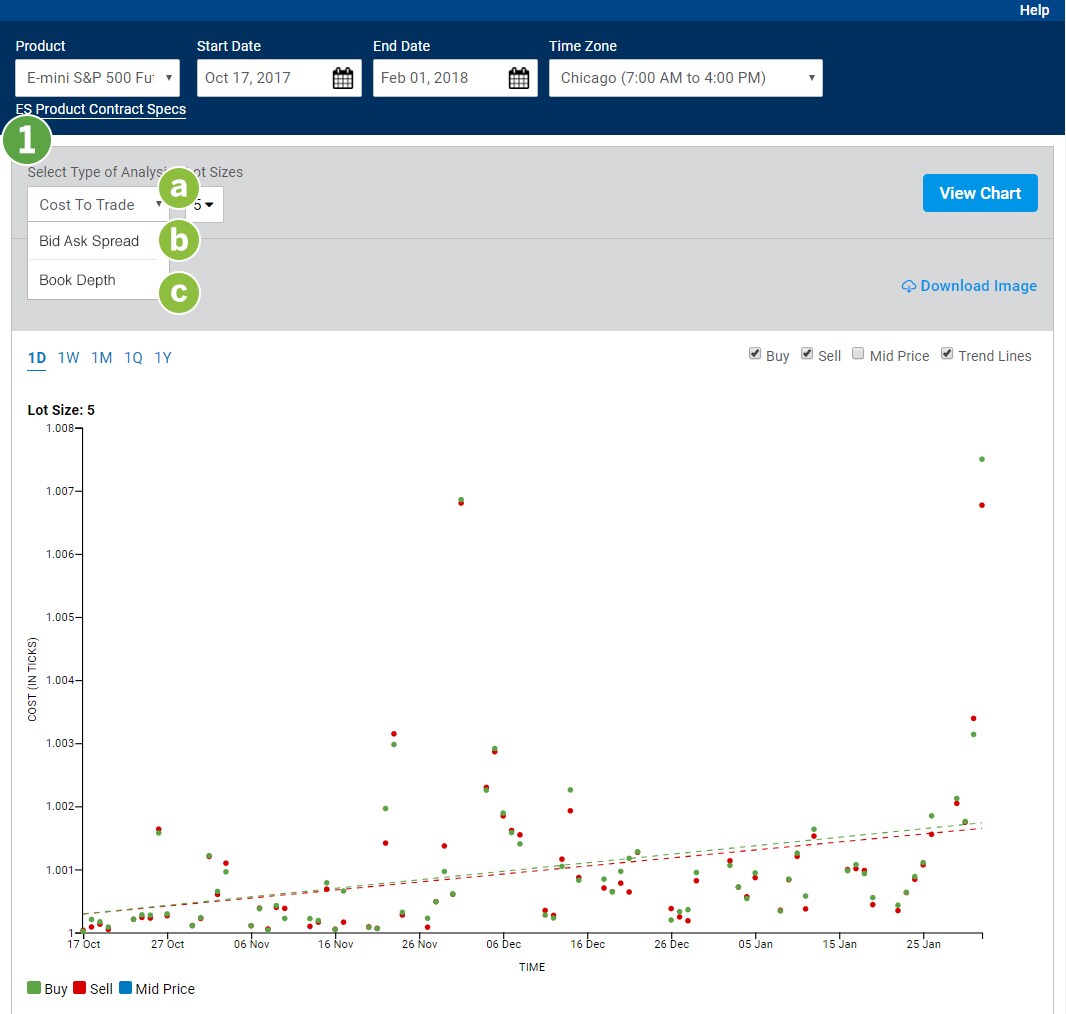1066x1014 pixels.
Task: Click the green 'c' annotation badge
Action: (179, 293)
